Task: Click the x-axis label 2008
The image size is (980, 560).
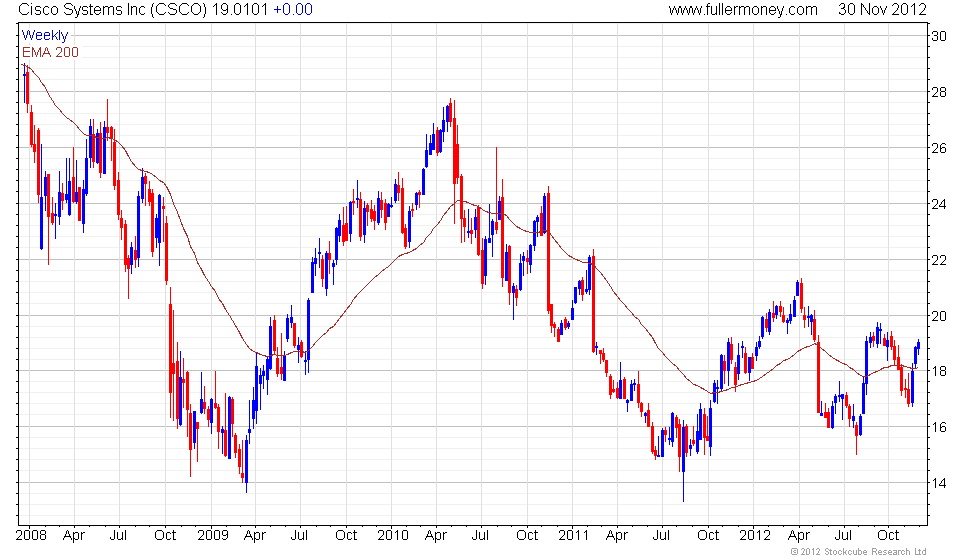Action: click(31, 536)
